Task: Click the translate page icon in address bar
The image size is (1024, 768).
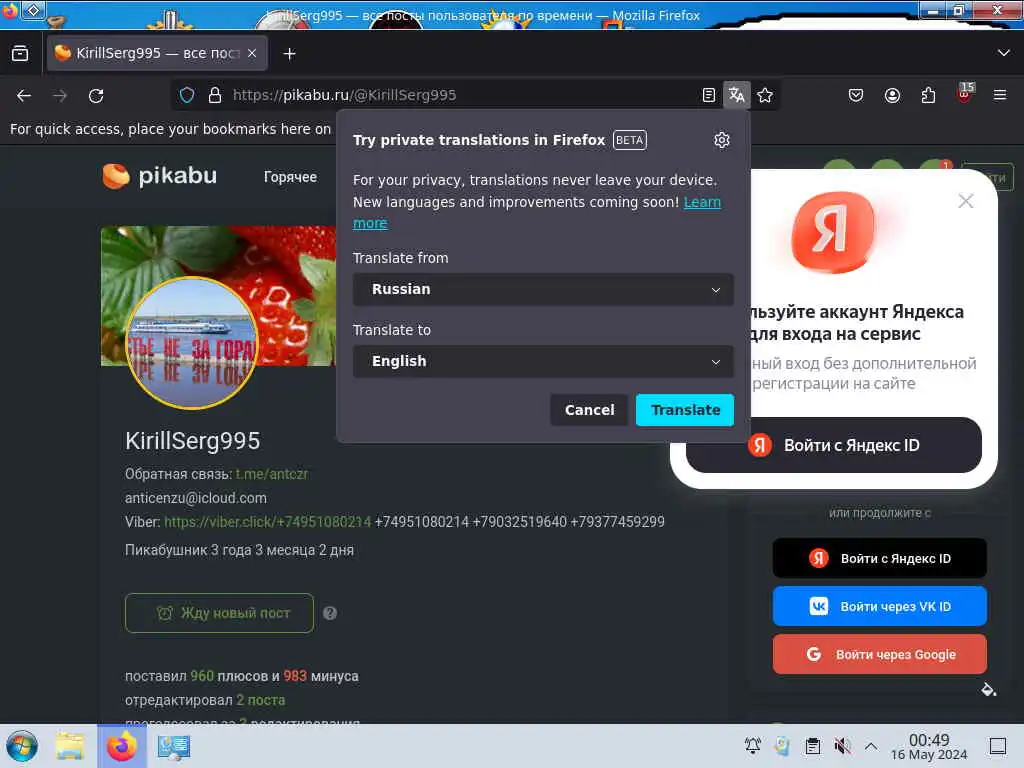Action: click(737, 95)
